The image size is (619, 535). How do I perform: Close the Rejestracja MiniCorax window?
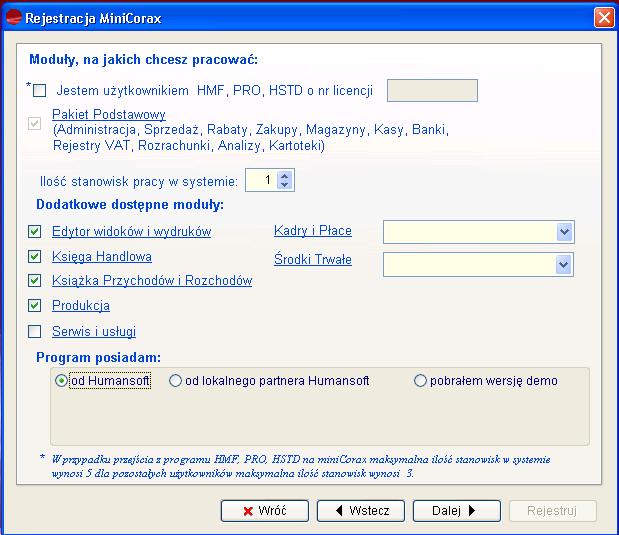coord(604,18)
